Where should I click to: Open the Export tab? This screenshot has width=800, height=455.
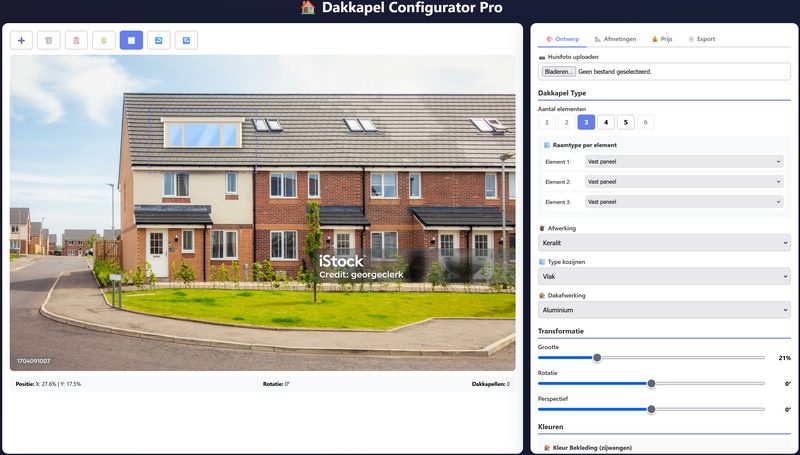click(x=702, y=39)
